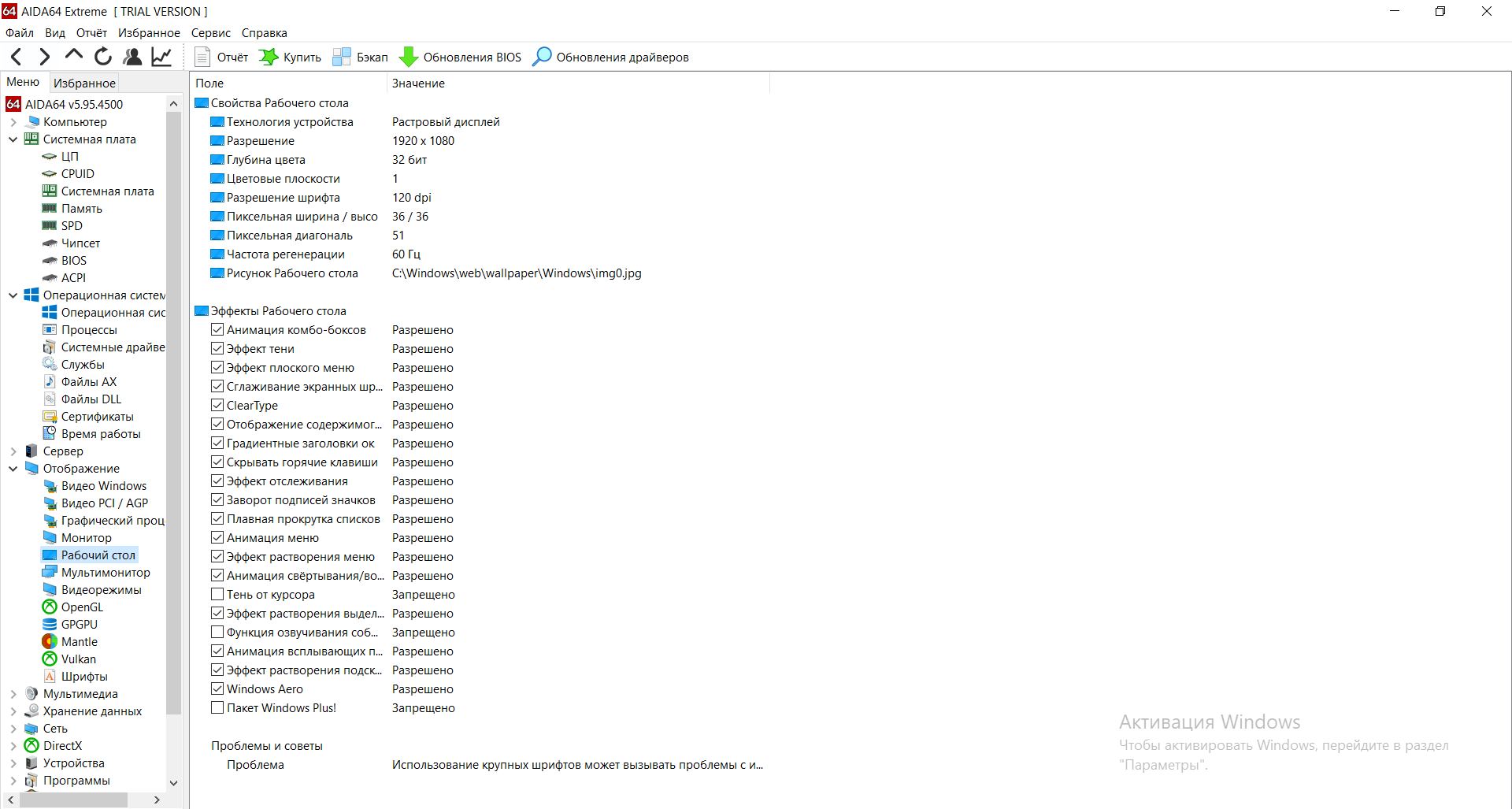Expand the DirectX tree node
The width and height of the screenshot is (1512, 809).
(13, 746)
